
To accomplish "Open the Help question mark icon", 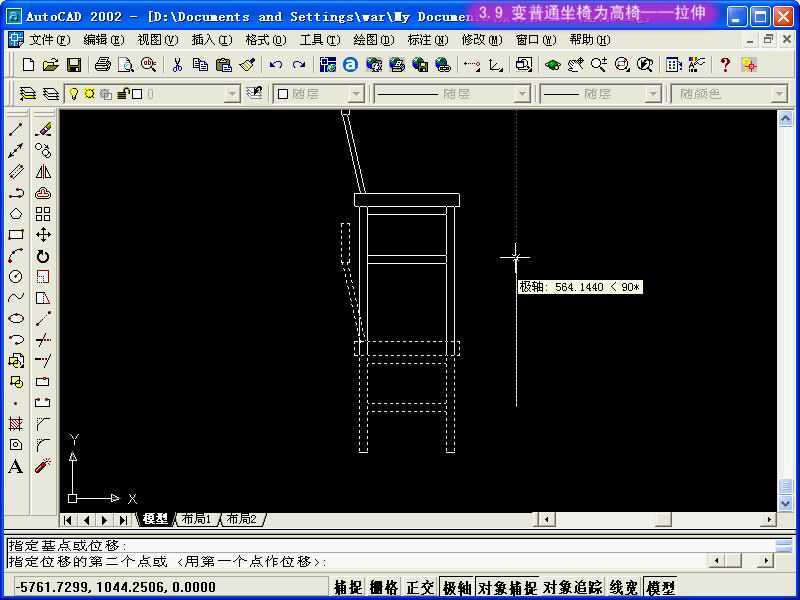I will tap(725, 65).
